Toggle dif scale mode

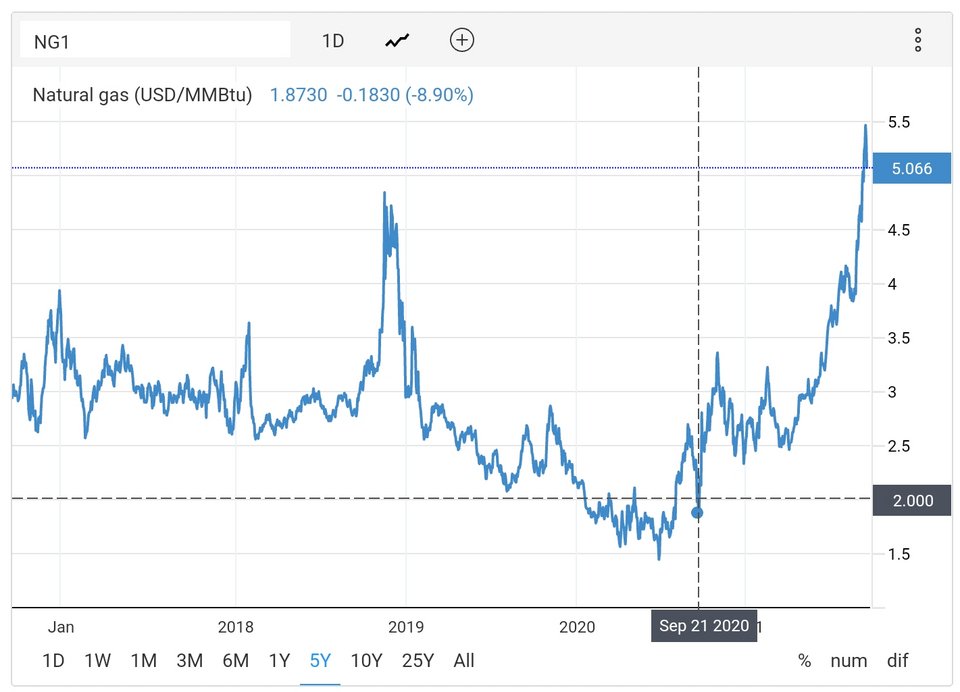[x=898, y=660]
